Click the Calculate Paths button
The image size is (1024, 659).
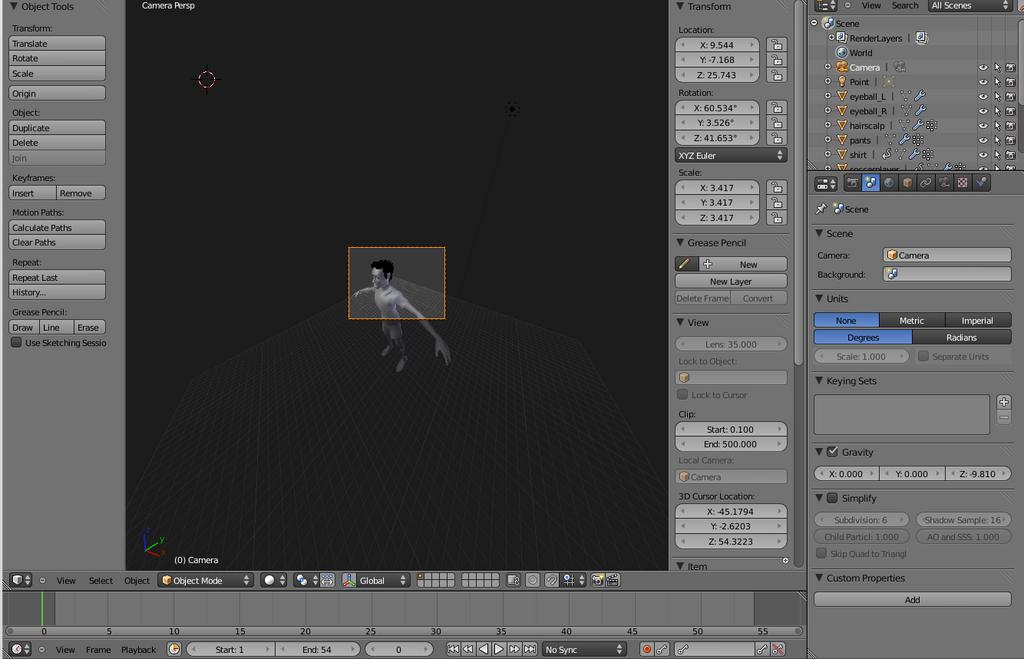coord(57,227)
